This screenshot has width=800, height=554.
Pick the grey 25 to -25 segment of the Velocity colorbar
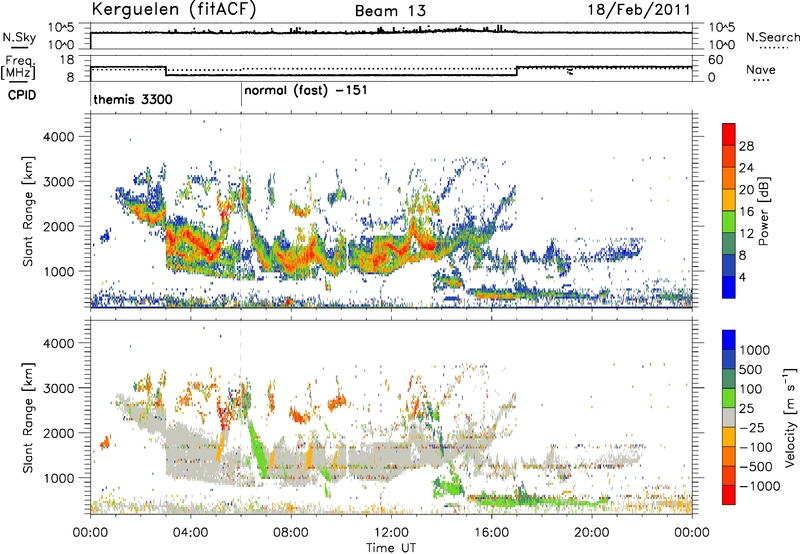coord(729,418)
